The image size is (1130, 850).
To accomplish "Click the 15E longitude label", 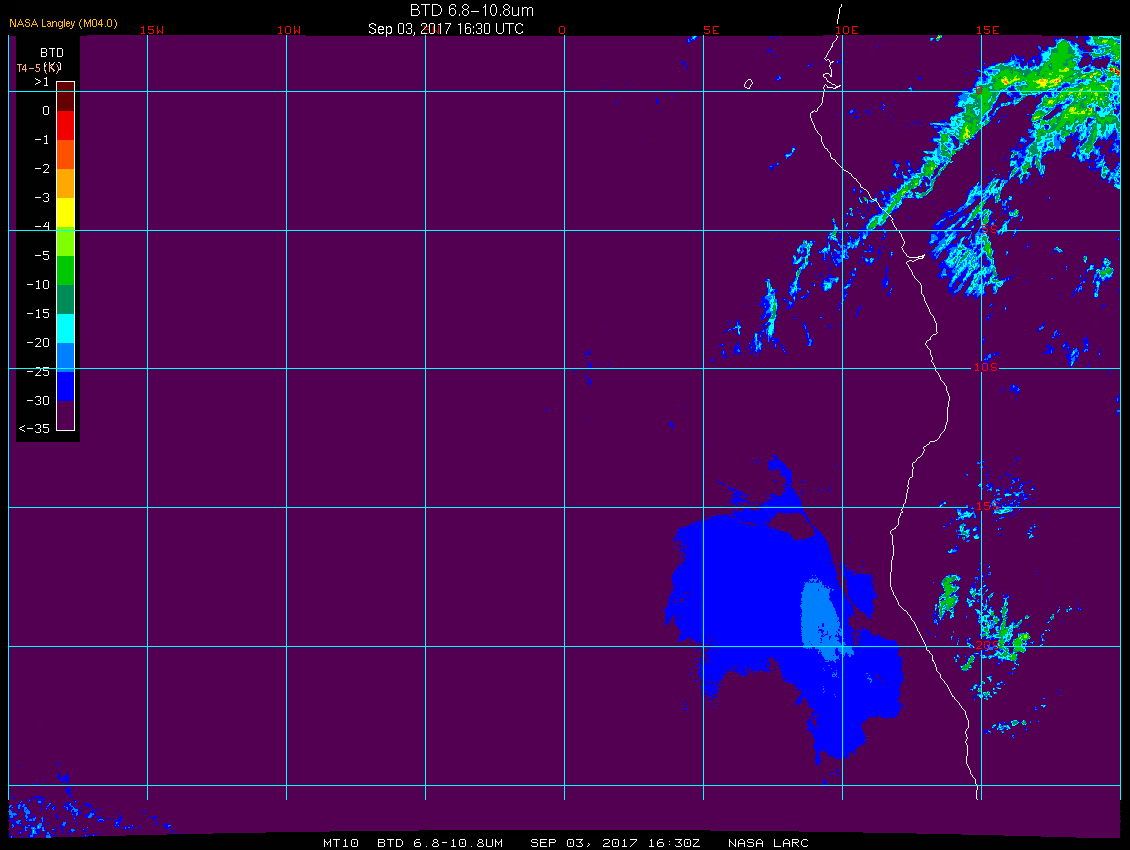I will 988,30.
